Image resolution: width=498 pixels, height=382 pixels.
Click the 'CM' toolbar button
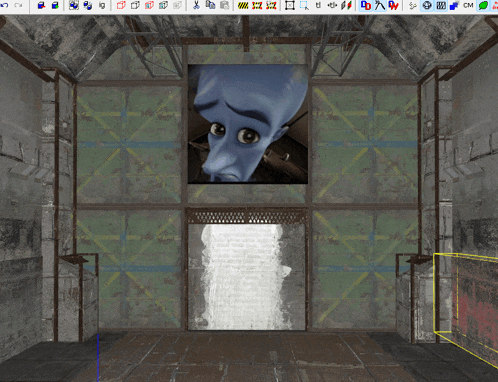[468, 5]
